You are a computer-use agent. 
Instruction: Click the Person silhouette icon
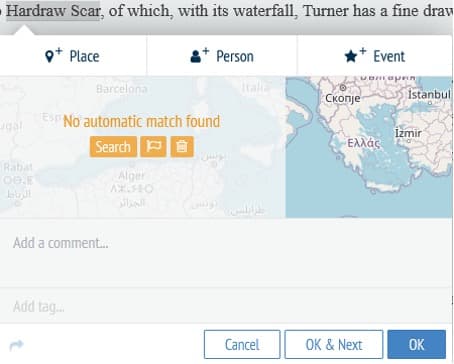pyautogui.click(x=199, y=55)
